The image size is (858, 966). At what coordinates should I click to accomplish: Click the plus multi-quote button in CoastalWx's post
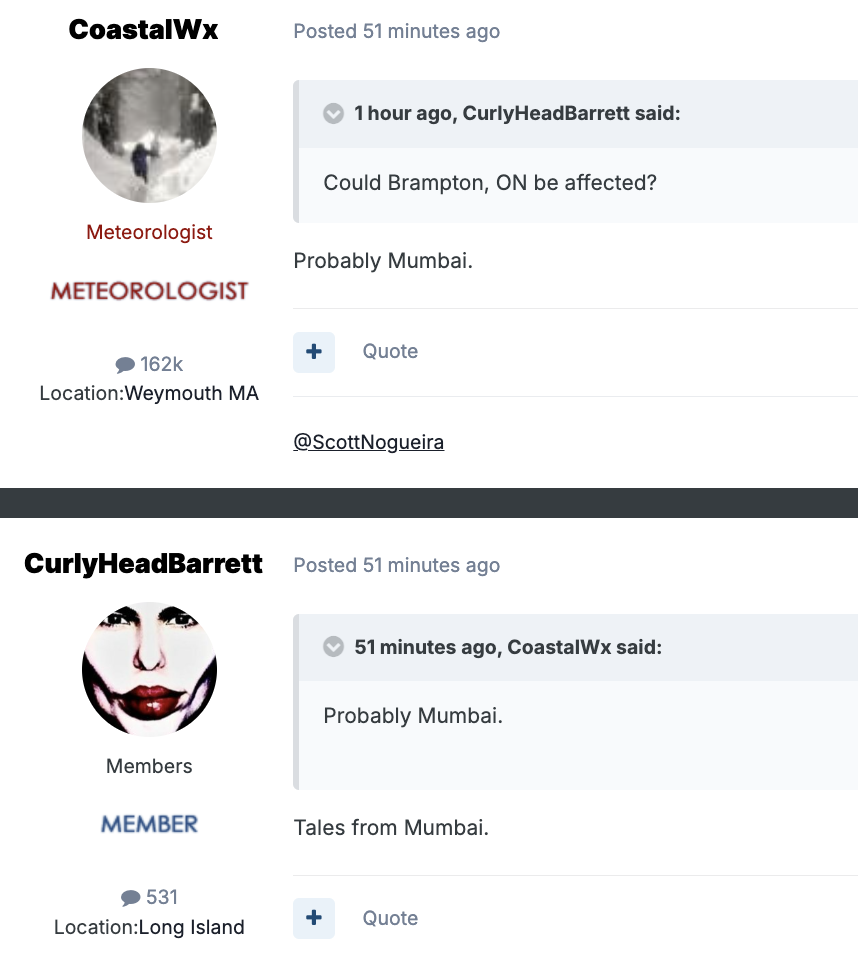pos(314,352)
